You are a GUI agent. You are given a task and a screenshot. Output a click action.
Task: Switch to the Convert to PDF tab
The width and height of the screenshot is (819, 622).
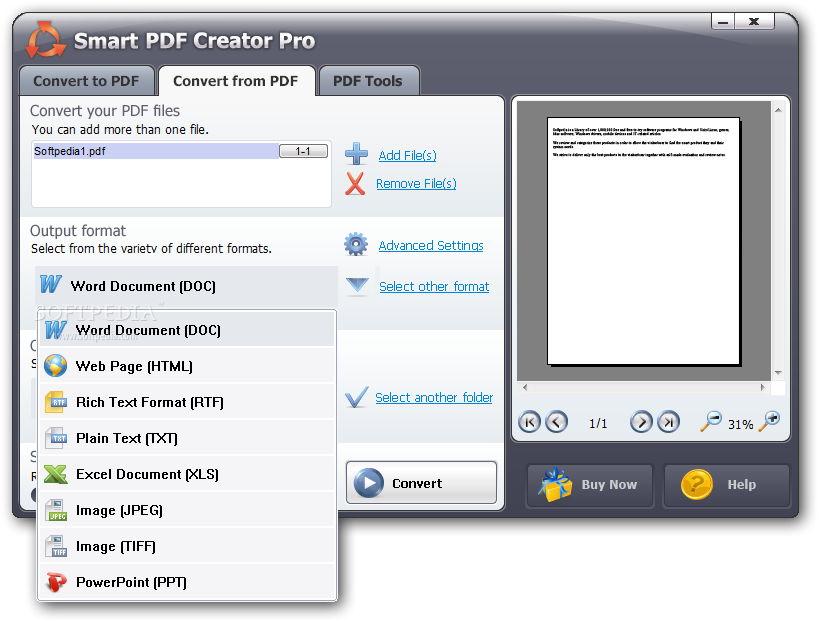pos(86,81)
